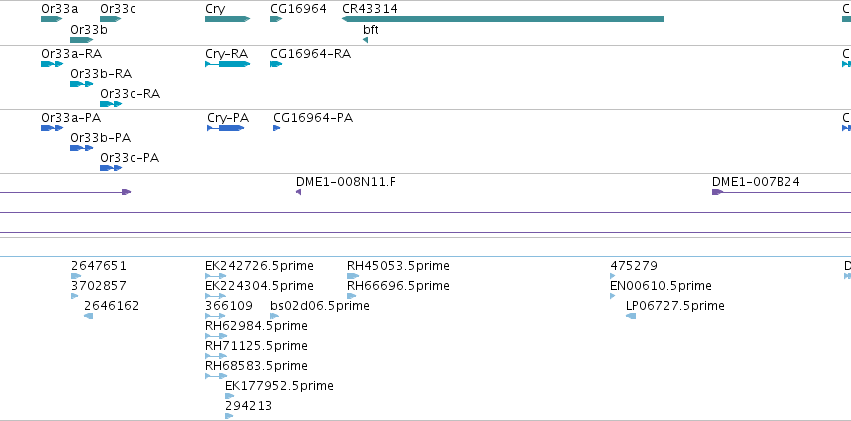Click the RH45053.5prime EST glyph
The width and height of the screenshot is (851, 421).
[x=353, y=276]
